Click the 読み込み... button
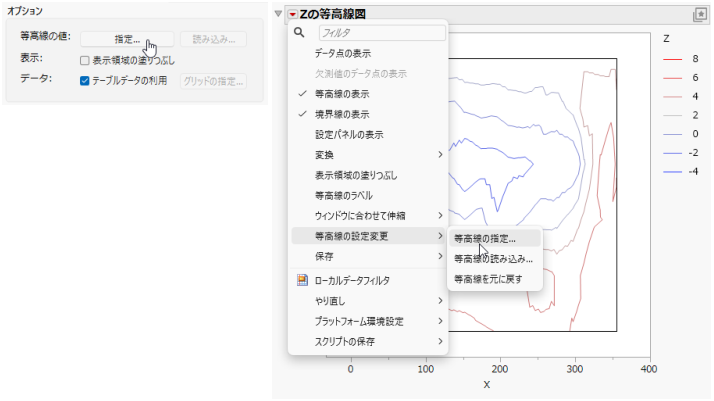Image resolution: width=714 pixels, height=401 pixels. point(214,39)
